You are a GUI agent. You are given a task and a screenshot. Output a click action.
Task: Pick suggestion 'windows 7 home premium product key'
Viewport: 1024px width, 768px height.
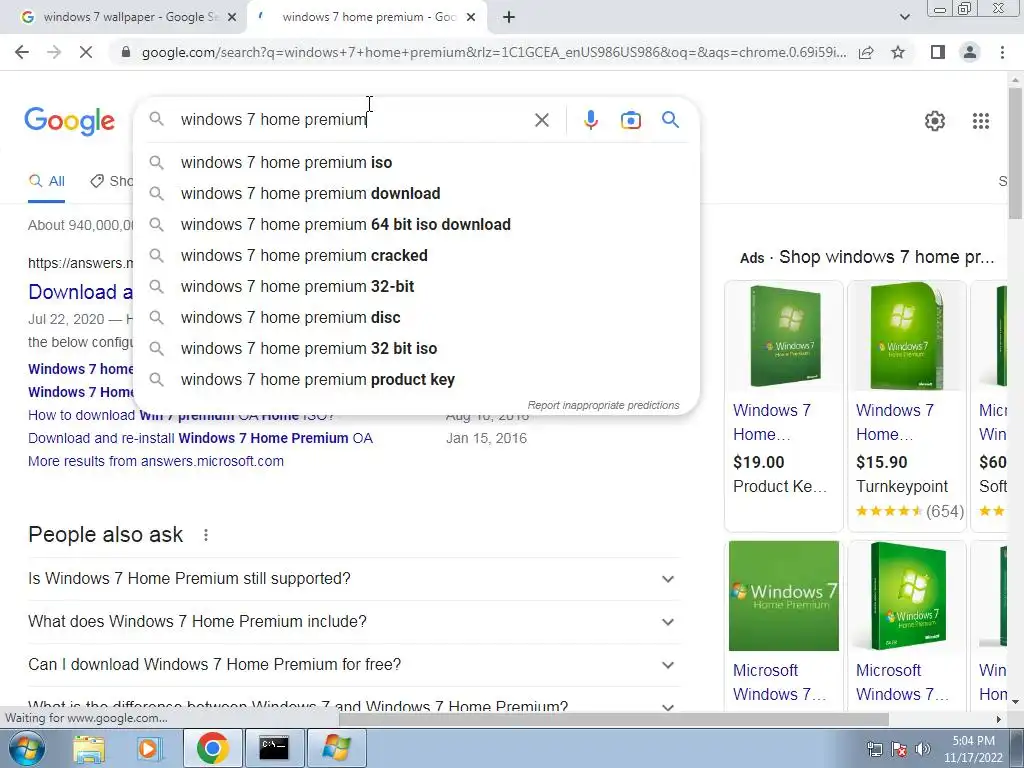click(x=416, y=380)
